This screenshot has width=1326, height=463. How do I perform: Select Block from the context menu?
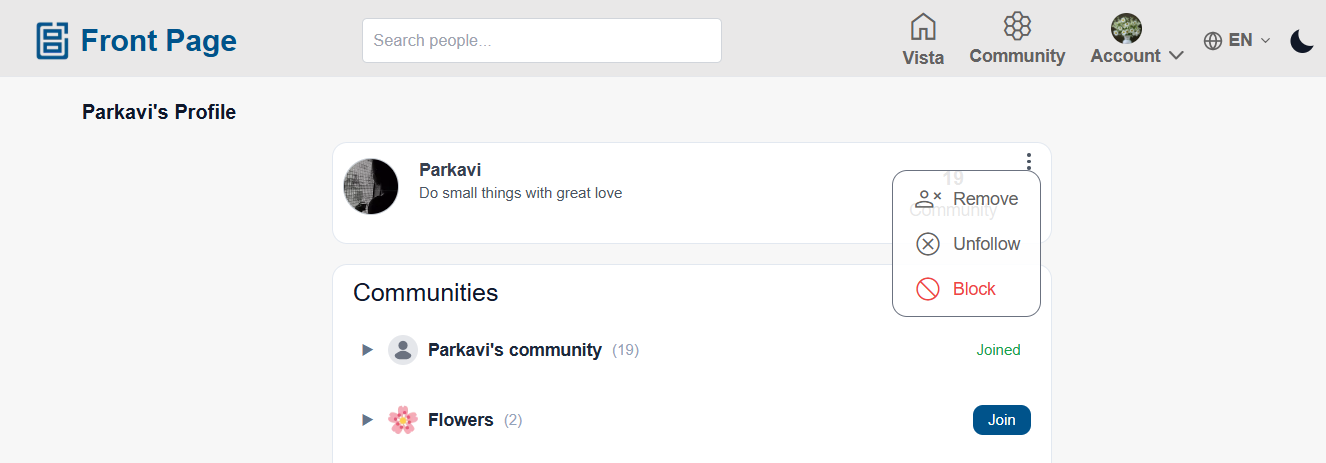(x=966, y=289)
